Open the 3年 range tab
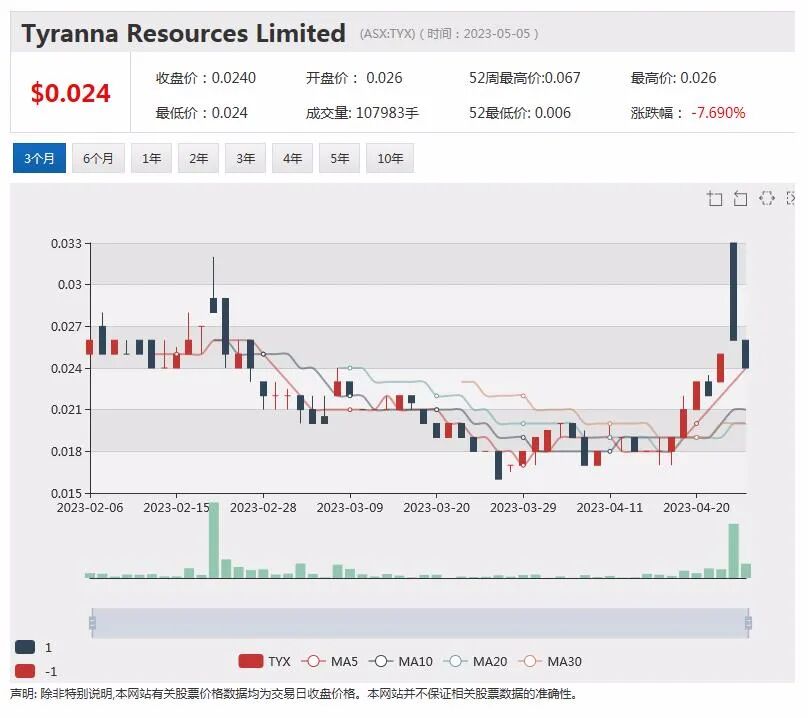 tap(245, 158)
